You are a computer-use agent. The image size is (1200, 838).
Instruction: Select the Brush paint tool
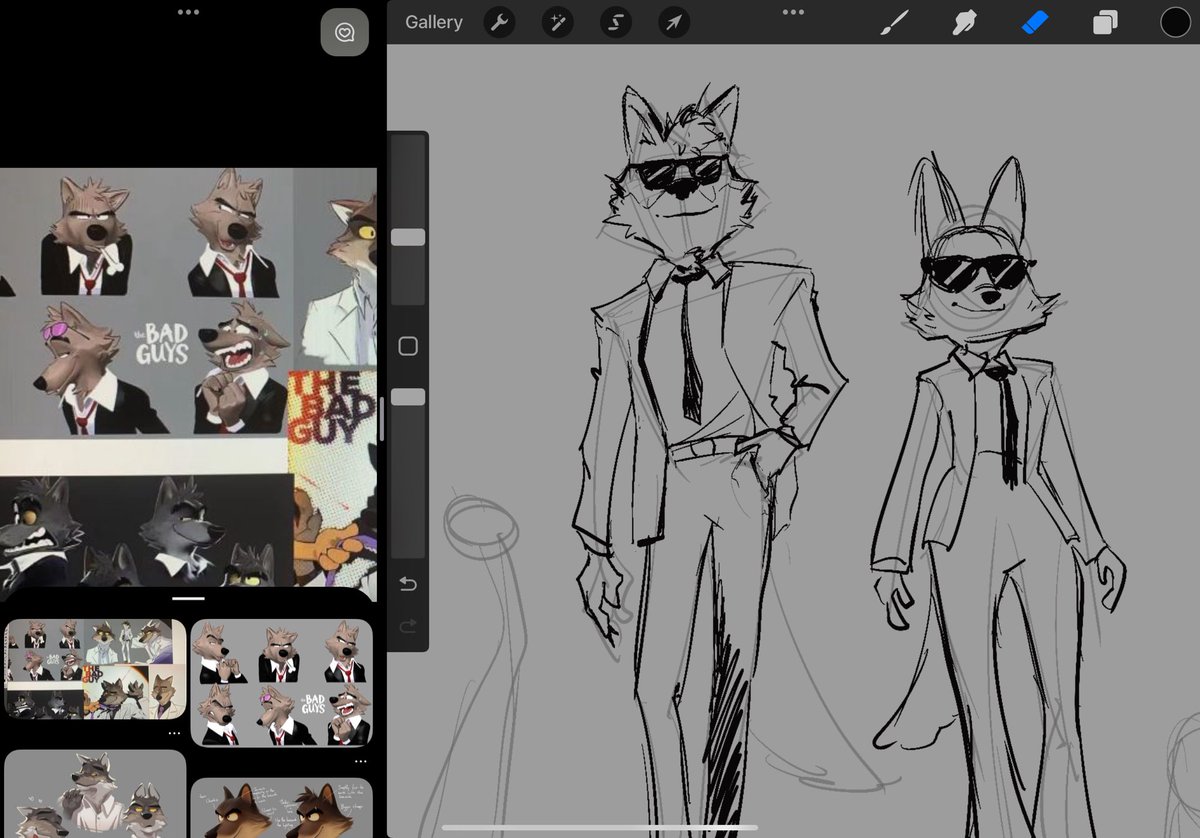coord(893,22)
